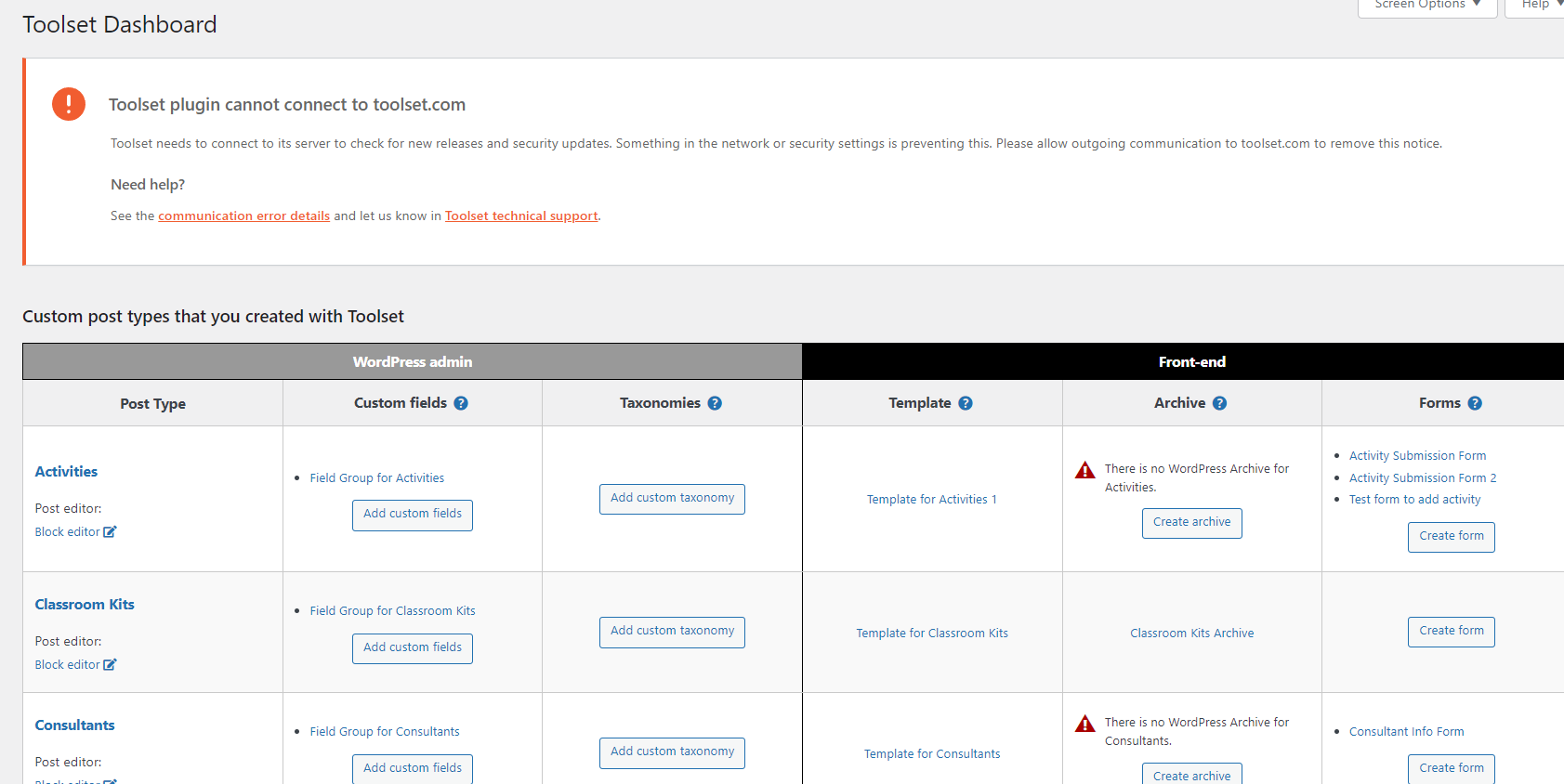Screen dimensions: 1564x784
Task: Click Create form for Classroom Kits
Action: point(1452,632)
